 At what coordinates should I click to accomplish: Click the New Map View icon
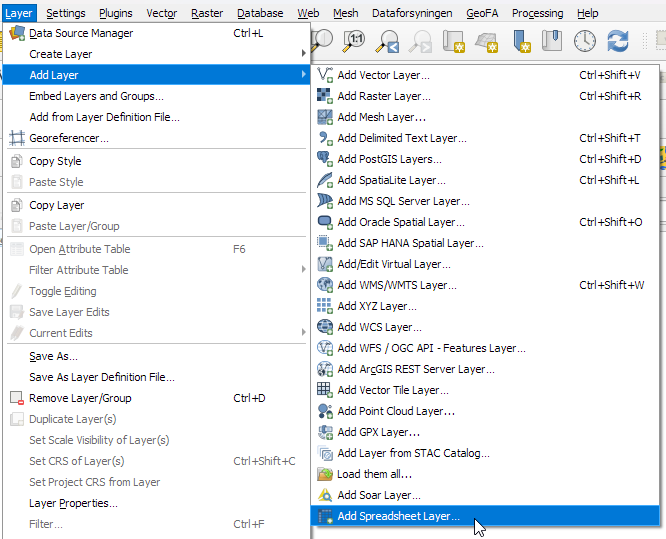(x=455, y=40)
